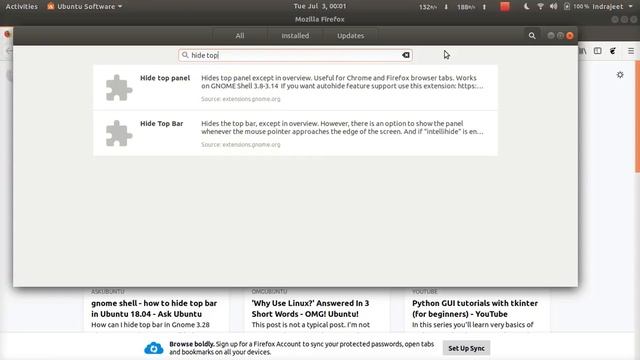The width and height of the screenshot is (640, 360).
Task: Click the Firefox page scrollbar
Action: [x=637, y=116]
